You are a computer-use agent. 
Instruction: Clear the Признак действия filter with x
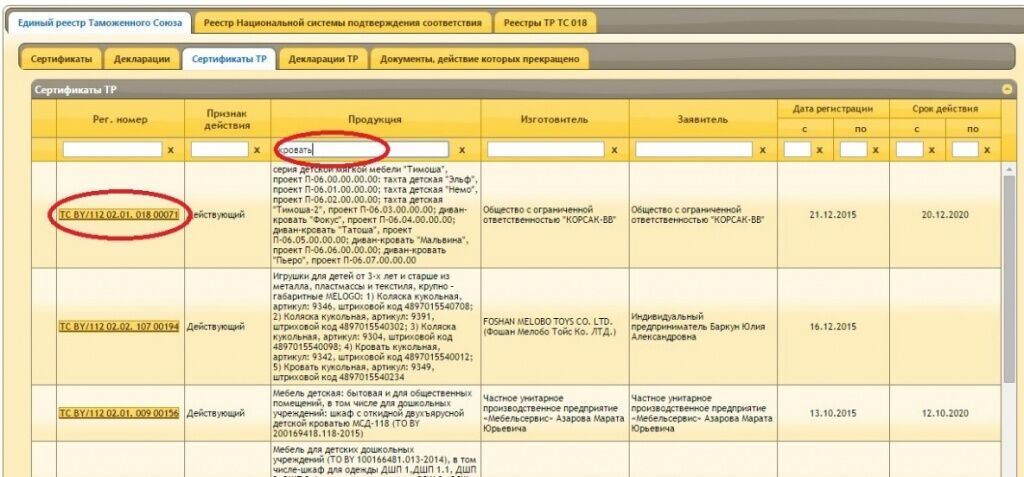(257, 150)
